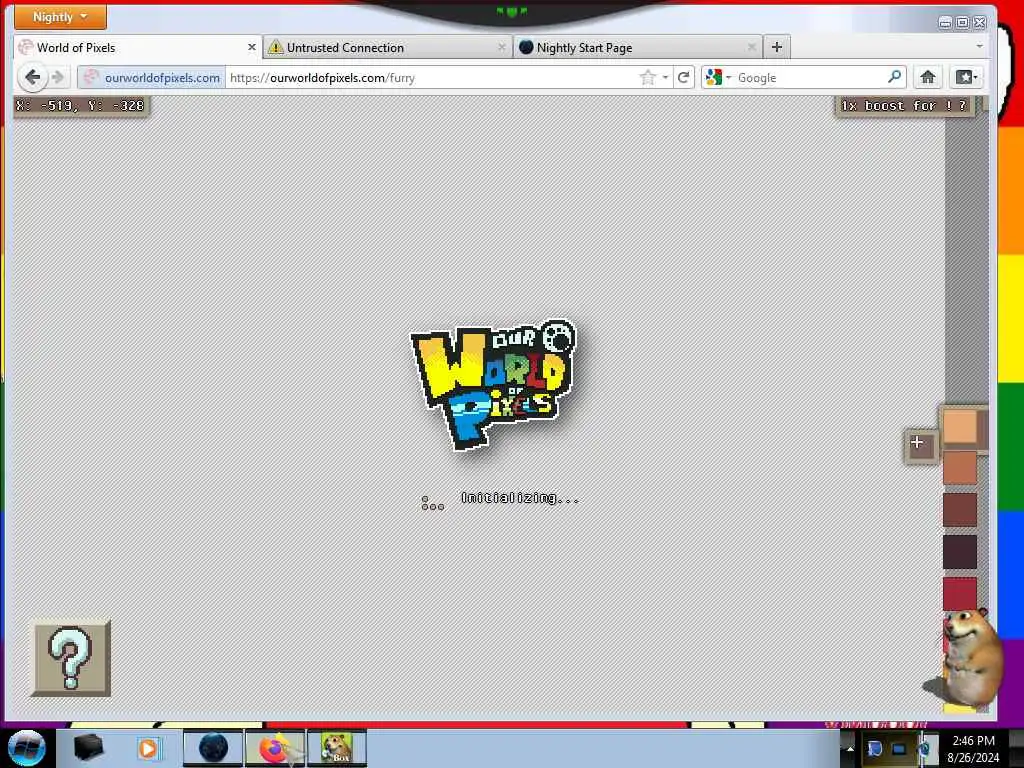
Task: Click the ourworldofpixels.com site identity button
Action: click(152, 78)
